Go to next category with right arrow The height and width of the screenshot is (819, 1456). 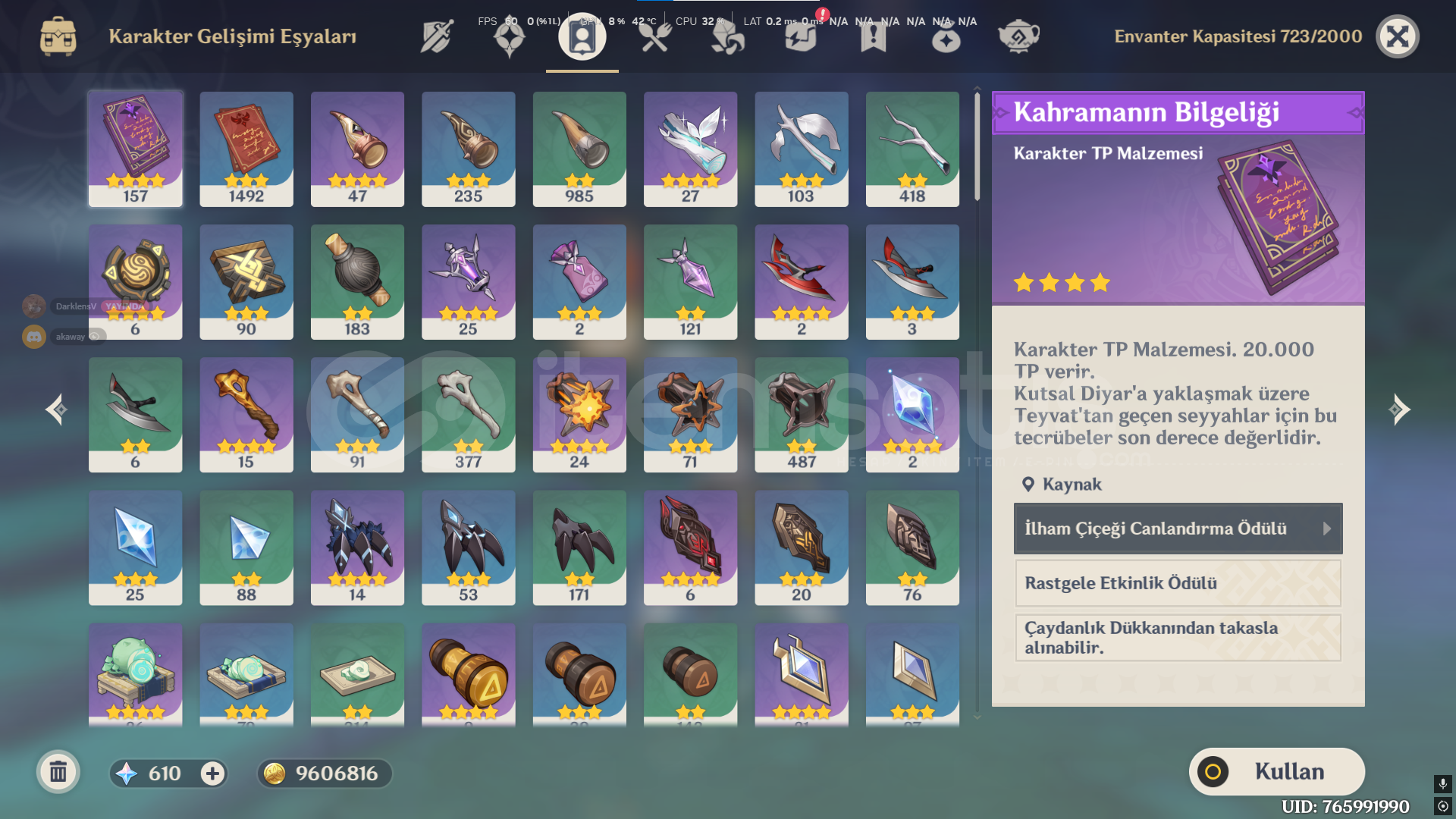click(x=1400, y=409)
